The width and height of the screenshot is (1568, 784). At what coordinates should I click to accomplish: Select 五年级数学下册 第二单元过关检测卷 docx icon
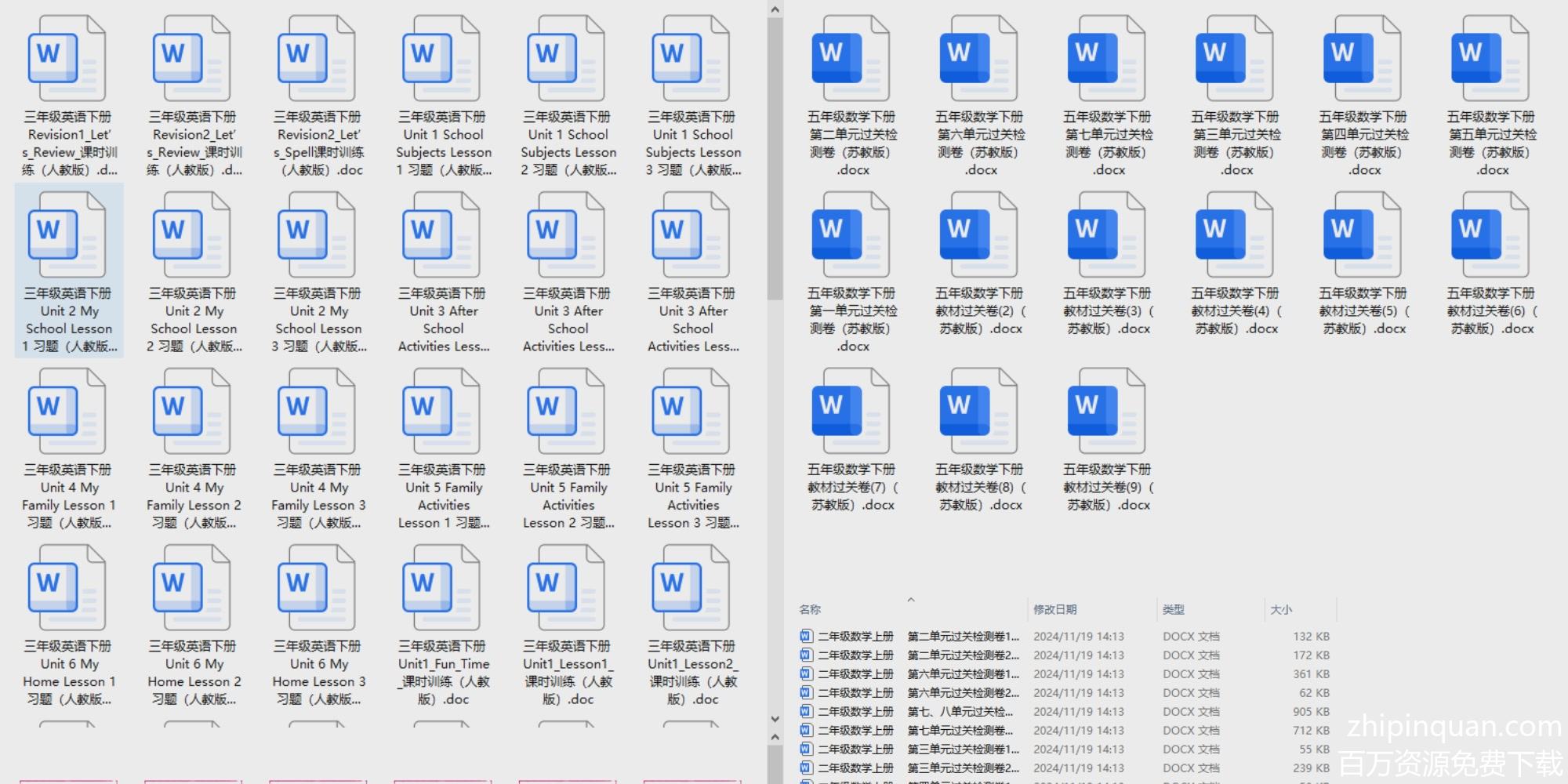[x=851, y=59]
